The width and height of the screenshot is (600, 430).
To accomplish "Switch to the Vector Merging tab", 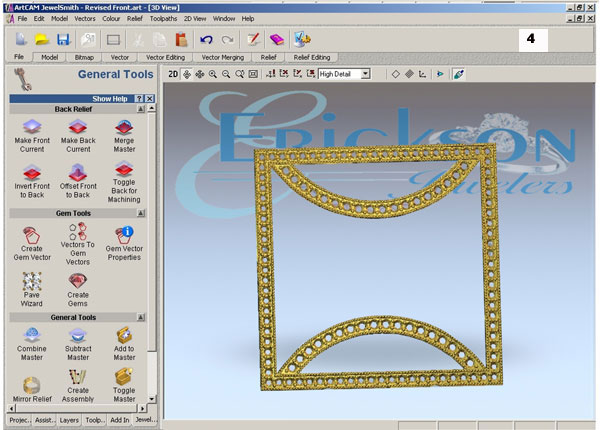I will (223, 57).
